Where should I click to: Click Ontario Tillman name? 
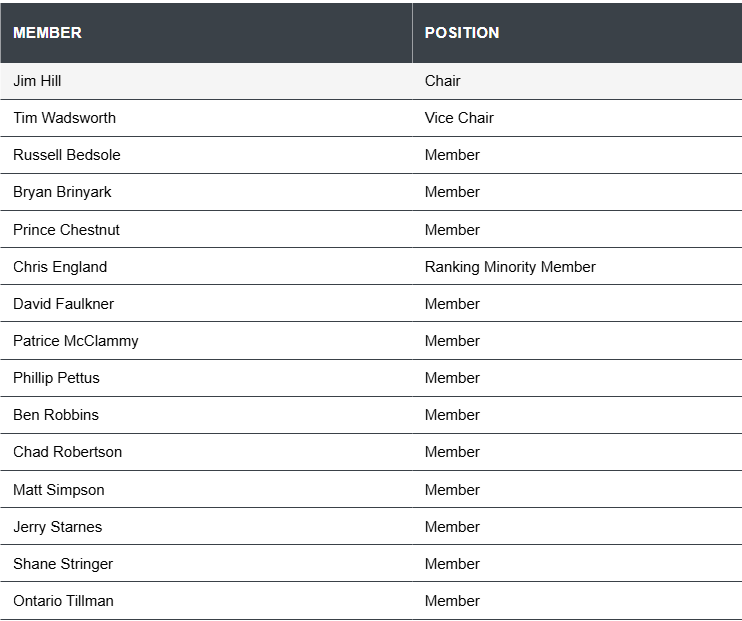click(x=63, y=601)
